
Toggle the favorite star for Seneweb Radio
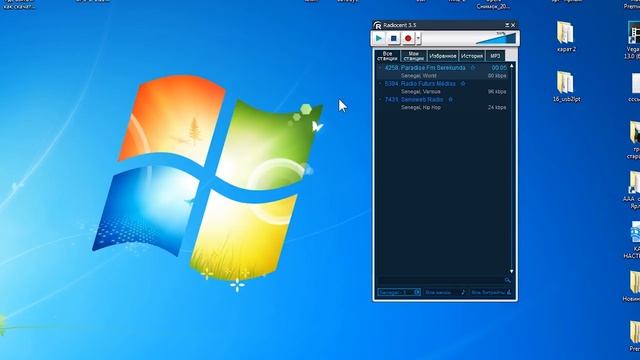coord(451,100)
